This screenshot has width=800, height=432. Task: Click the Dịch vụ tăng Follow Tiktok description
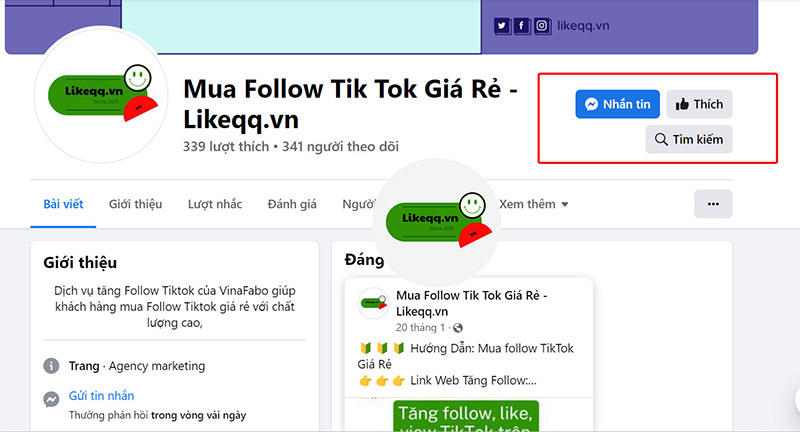(x=174, y=307)
